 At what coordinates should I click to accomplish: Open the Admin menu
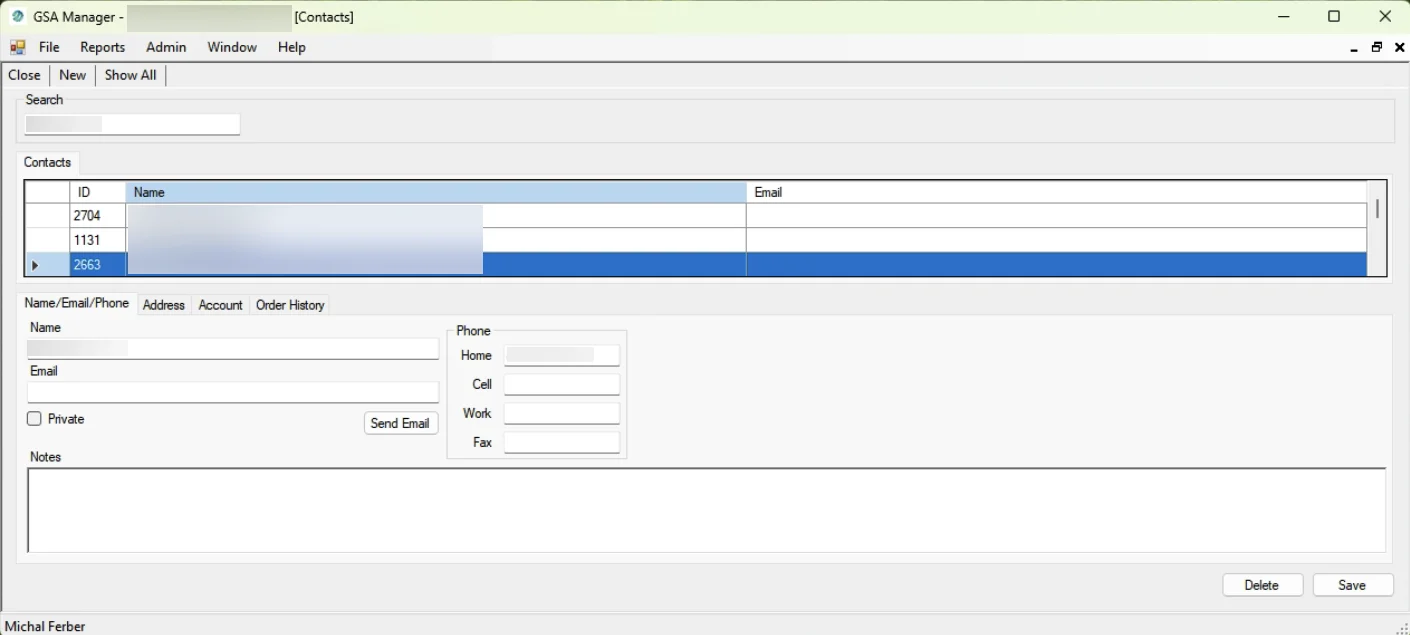(x=165, y=47)
